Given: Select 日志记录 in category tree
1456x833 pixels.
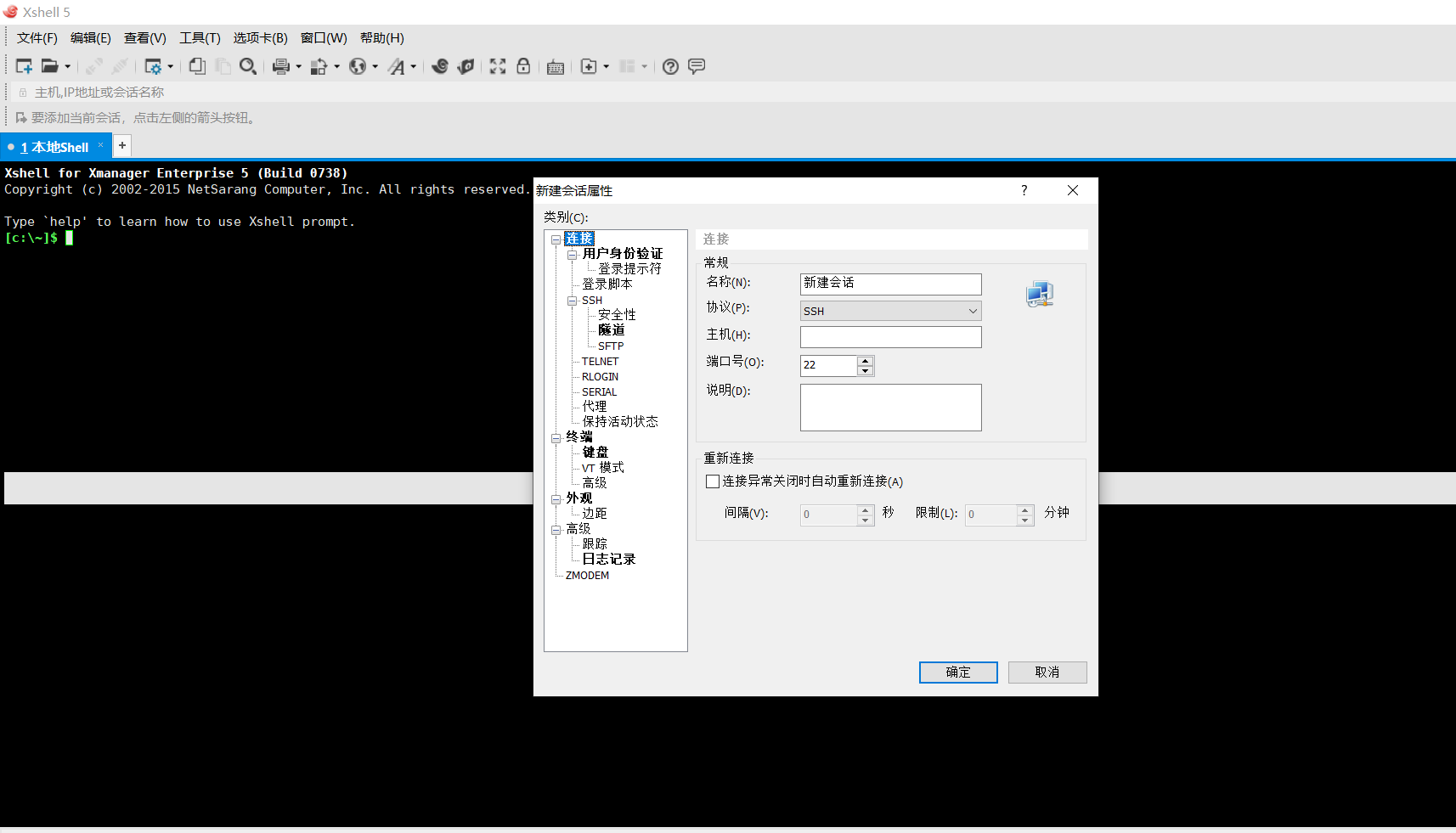Looking at the screenshot, I should (x=609, y=559).
